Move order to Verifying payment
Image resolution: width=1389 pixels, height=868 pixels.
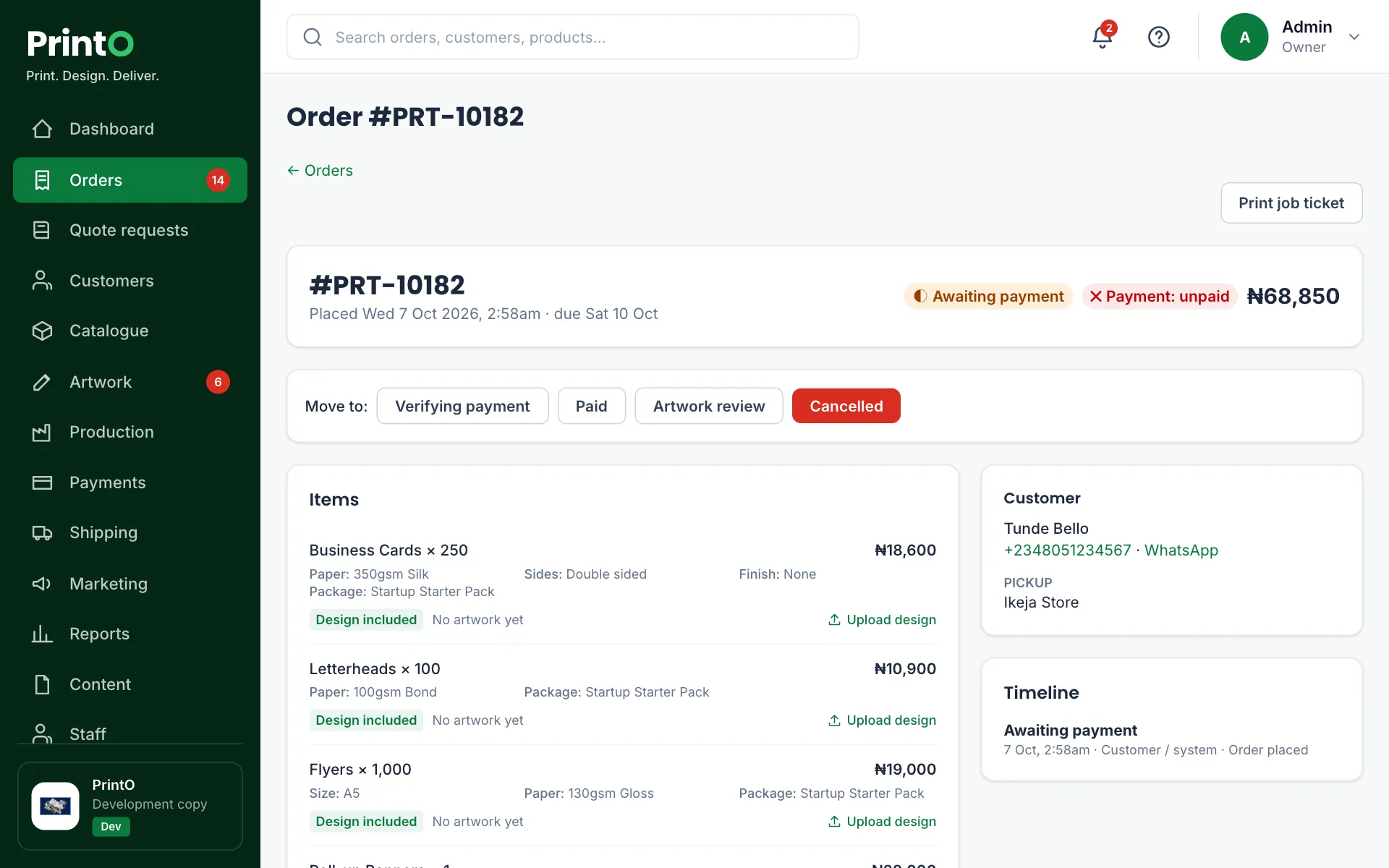click(x=462, y=406)
